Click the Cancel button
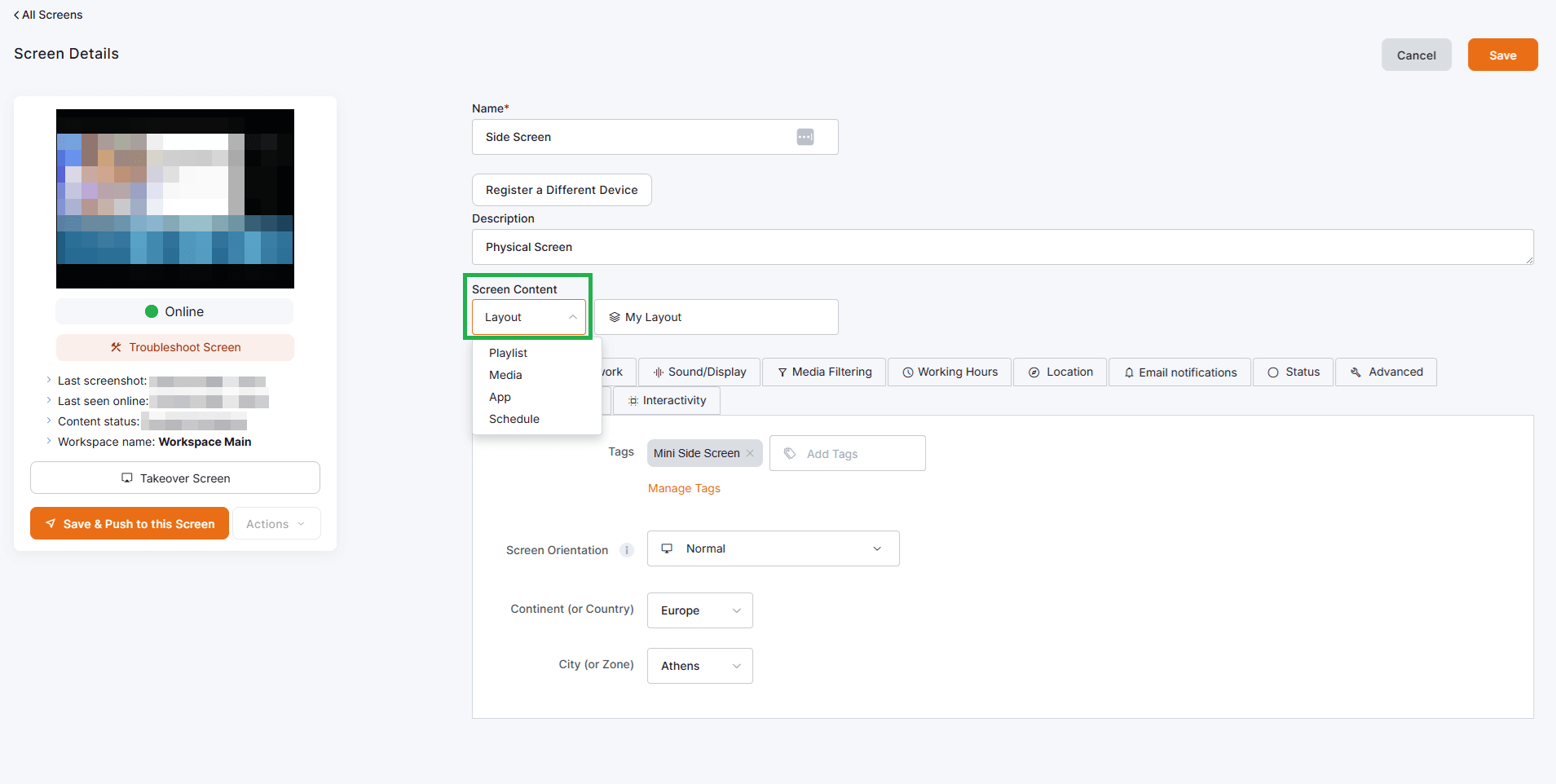This screenshot has width=1556, height=784. pos(1417,55)
